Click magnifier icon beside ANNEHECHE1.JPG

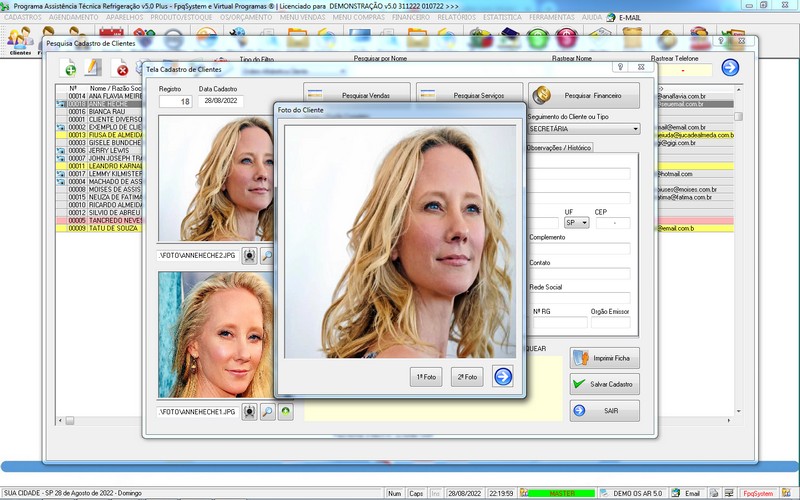(267, 412)
